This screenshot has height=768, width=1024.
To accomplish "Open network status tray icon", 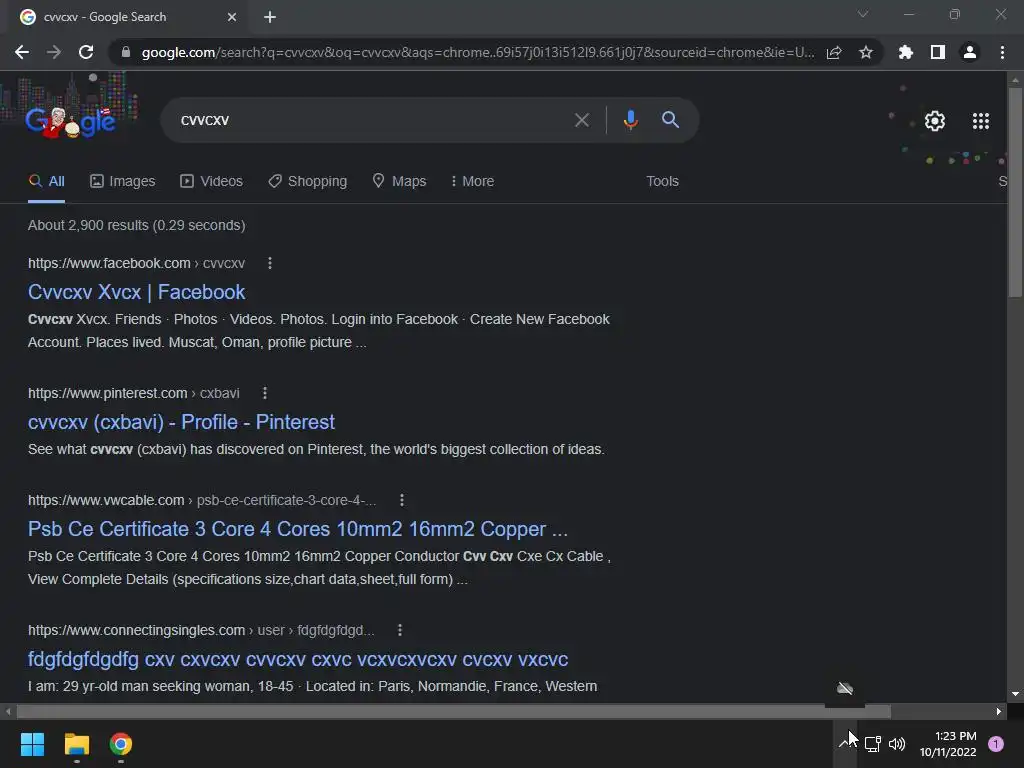I will click(872, 743).
